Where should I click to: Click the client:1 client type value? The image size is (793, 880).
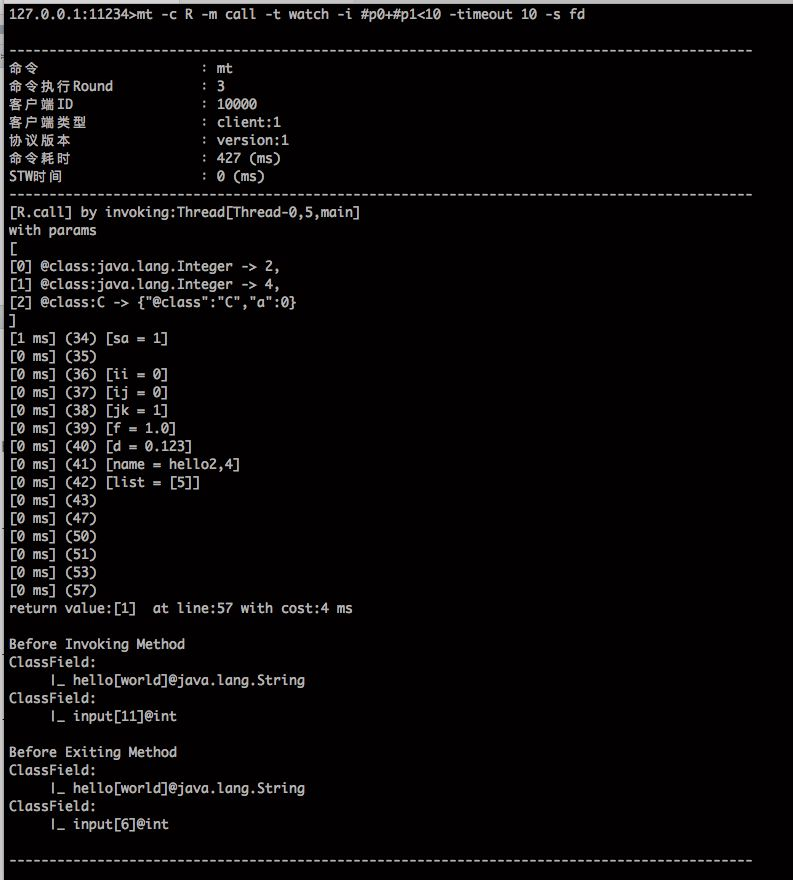click(x=249, y=122)
